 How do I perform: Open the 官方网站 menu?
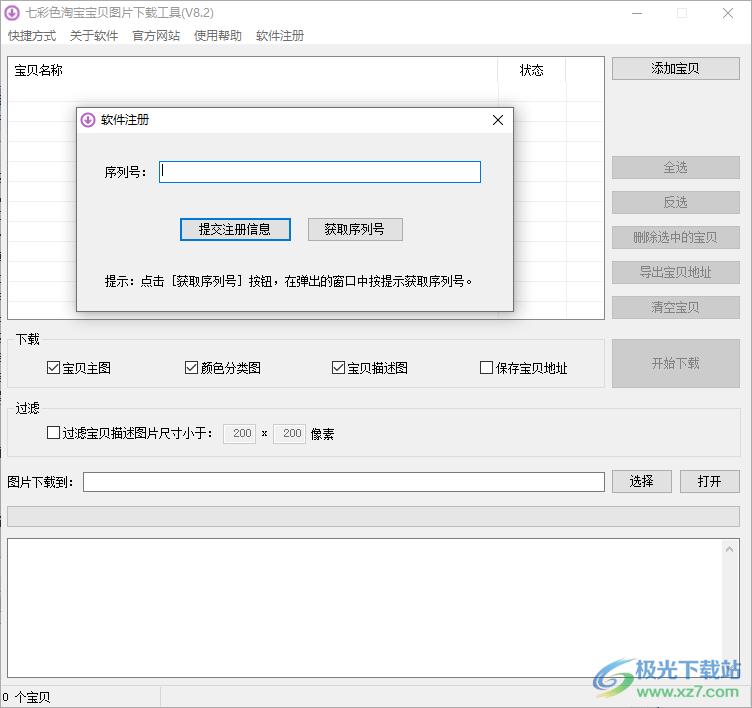[156, 36]
